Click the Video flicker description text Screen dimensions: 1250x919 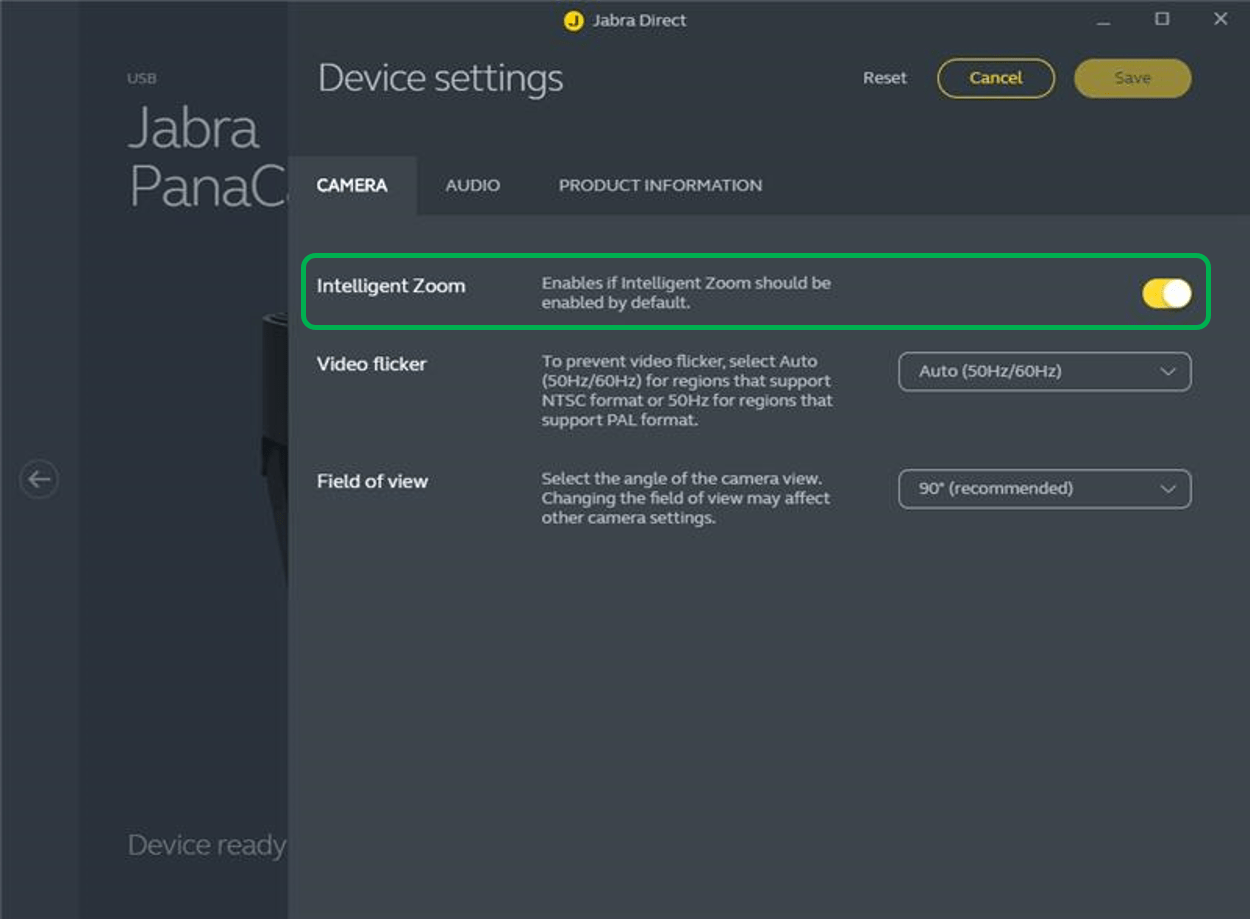[x=687, y=391]
